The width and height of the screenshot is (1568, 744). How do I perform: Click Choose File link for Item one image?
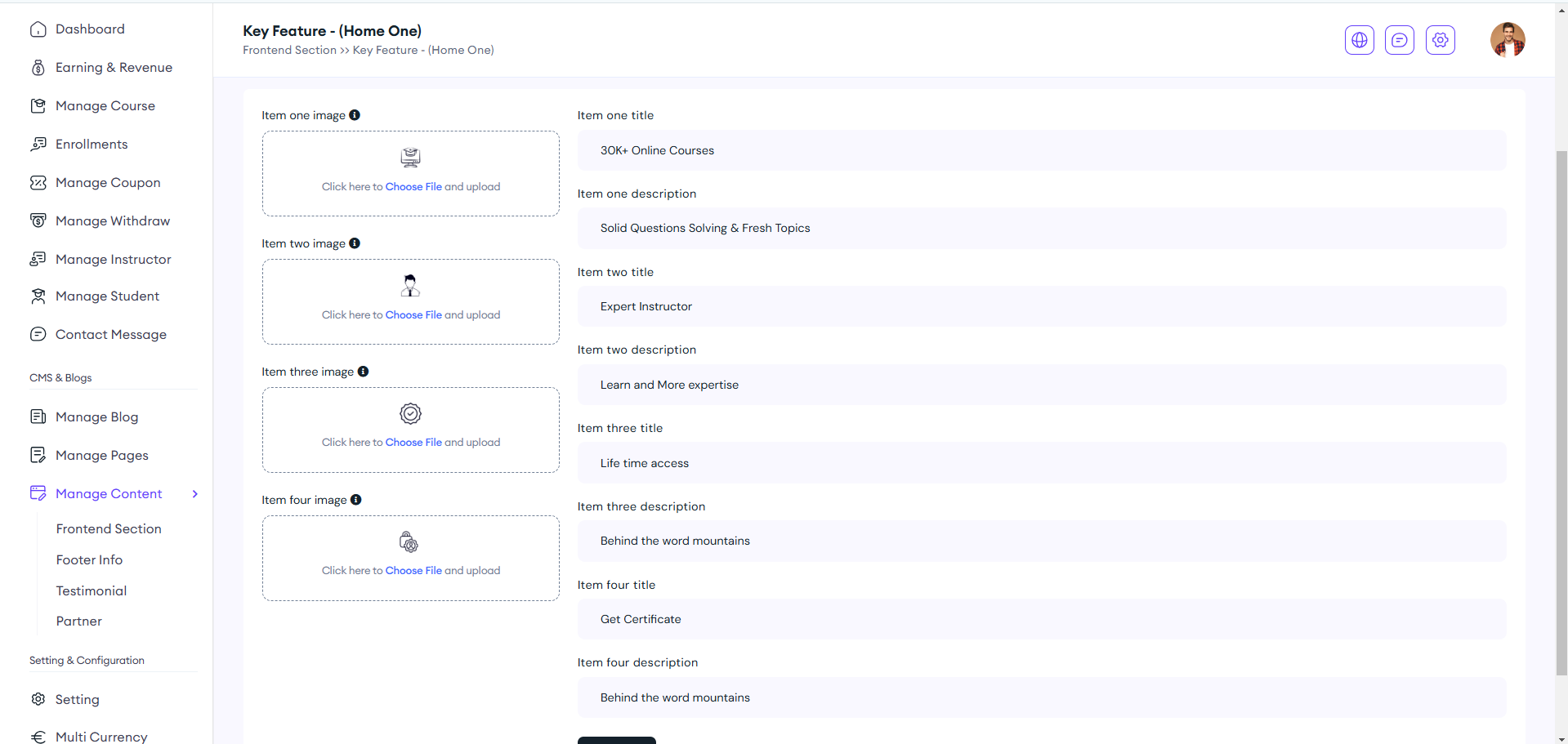[x=413, y=187]
